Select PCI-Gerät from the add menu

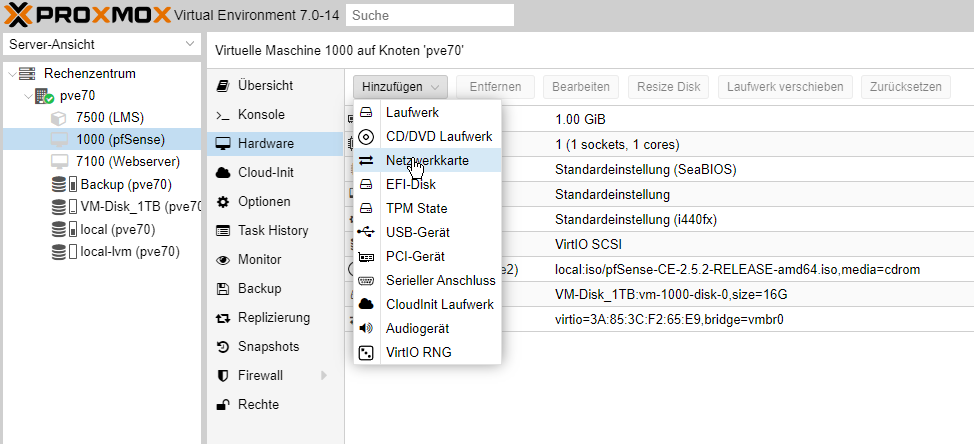pyautogui.click(x=427, y=256)
